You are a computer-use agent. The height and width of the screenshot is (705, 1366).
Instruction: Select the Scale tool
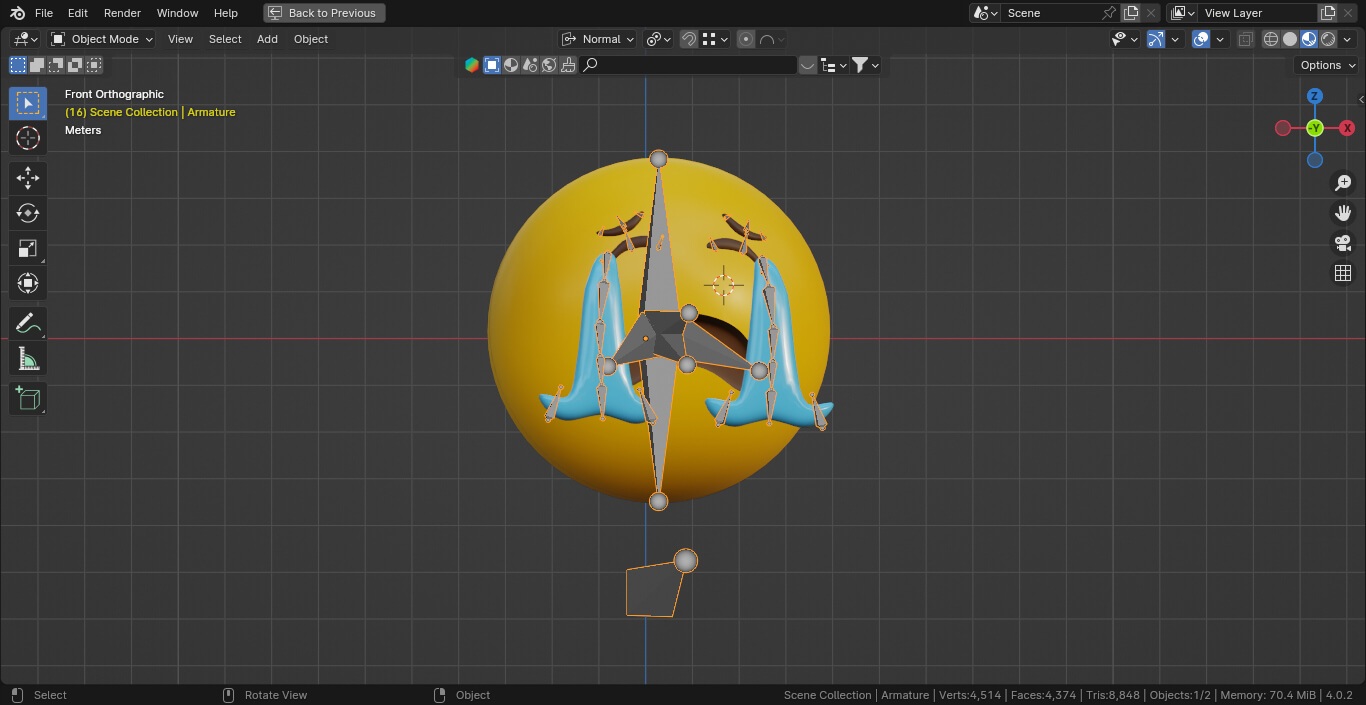28,249
